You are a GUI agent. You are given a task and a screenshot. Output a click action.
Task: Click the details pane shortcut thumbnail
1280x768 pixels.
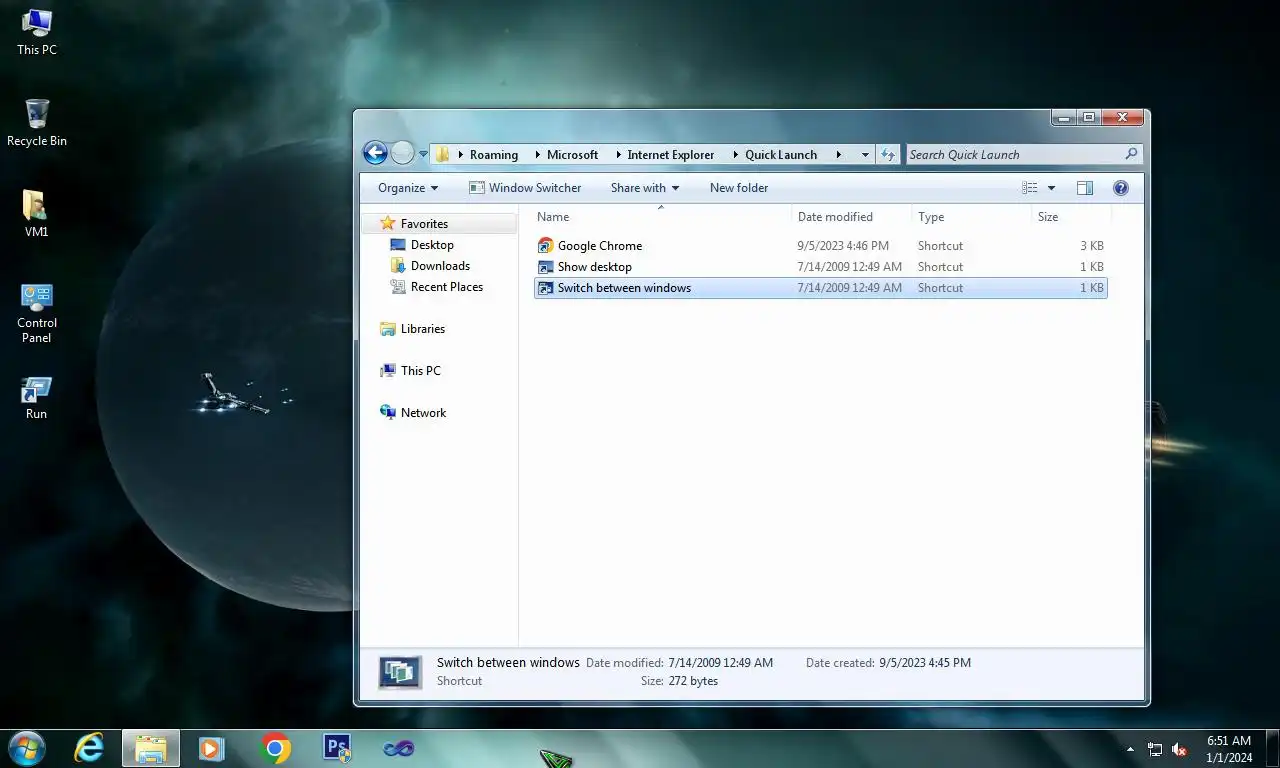(400, 672)
